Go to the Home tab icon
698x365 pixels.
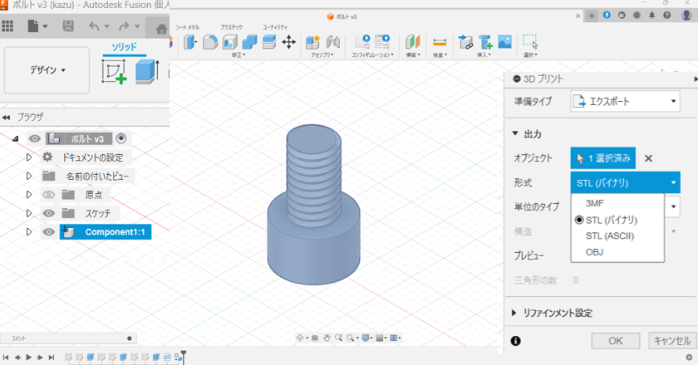point(161,29)
